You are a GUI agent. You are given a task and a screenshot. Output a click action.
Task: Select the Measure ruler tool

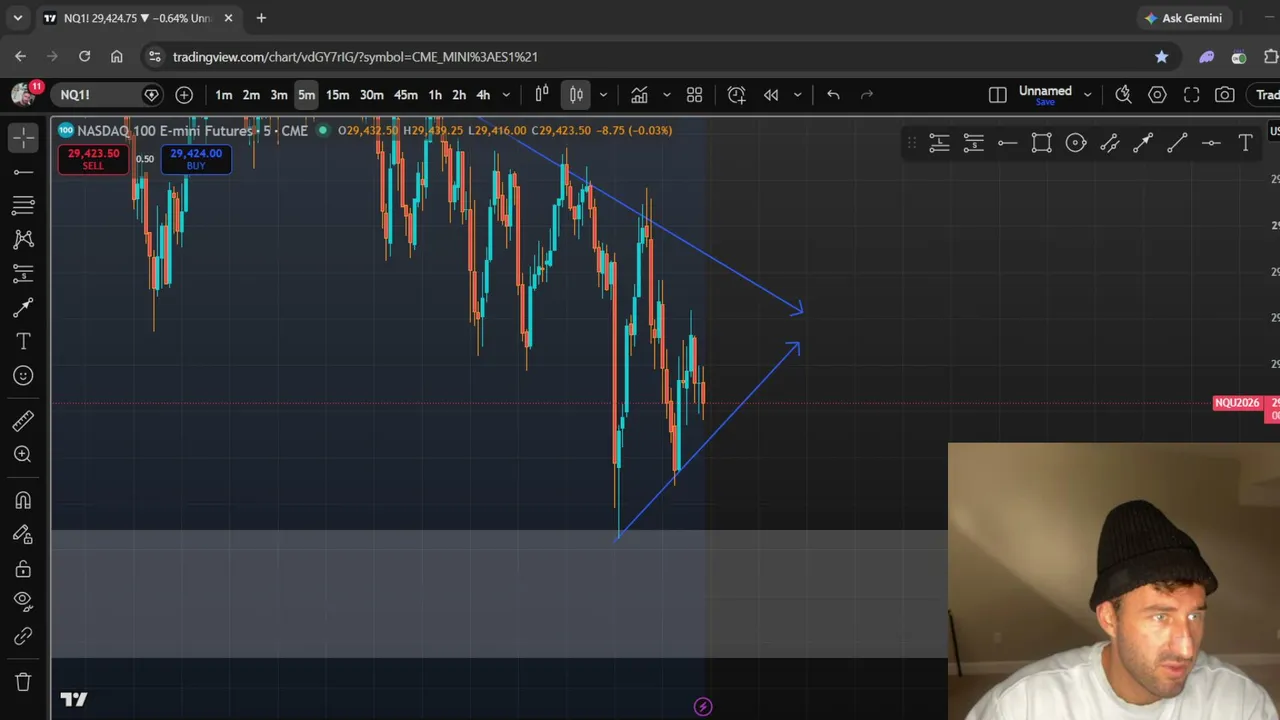(23, 420)
